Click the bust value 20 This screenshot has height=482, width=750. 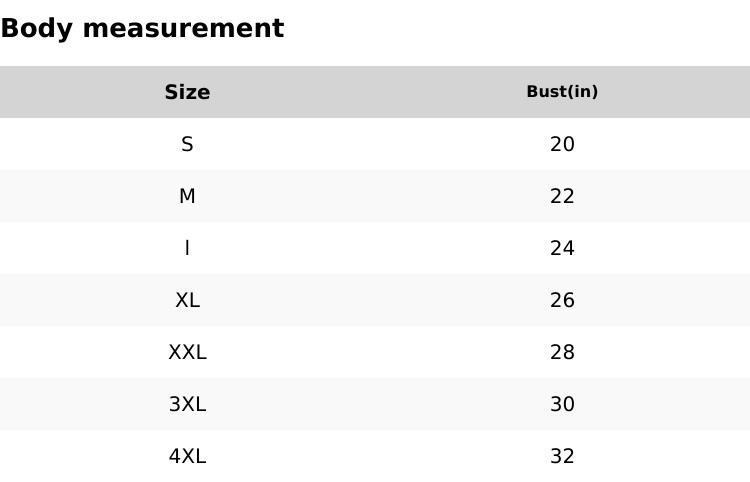[562, 144]
